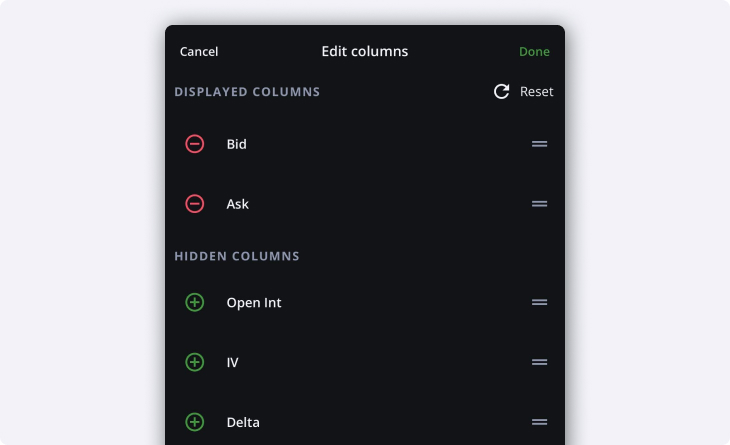
Task: Cancel editing columns
Action: point(199,52)
